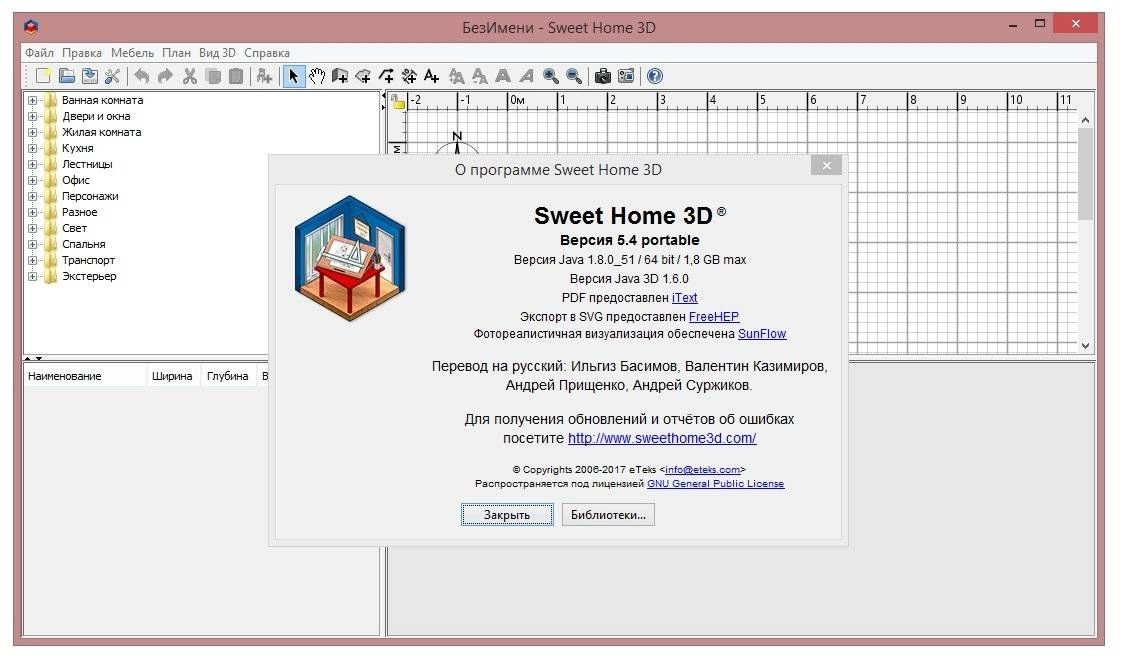Open the info@eteks.com email link

coord(703,470)
